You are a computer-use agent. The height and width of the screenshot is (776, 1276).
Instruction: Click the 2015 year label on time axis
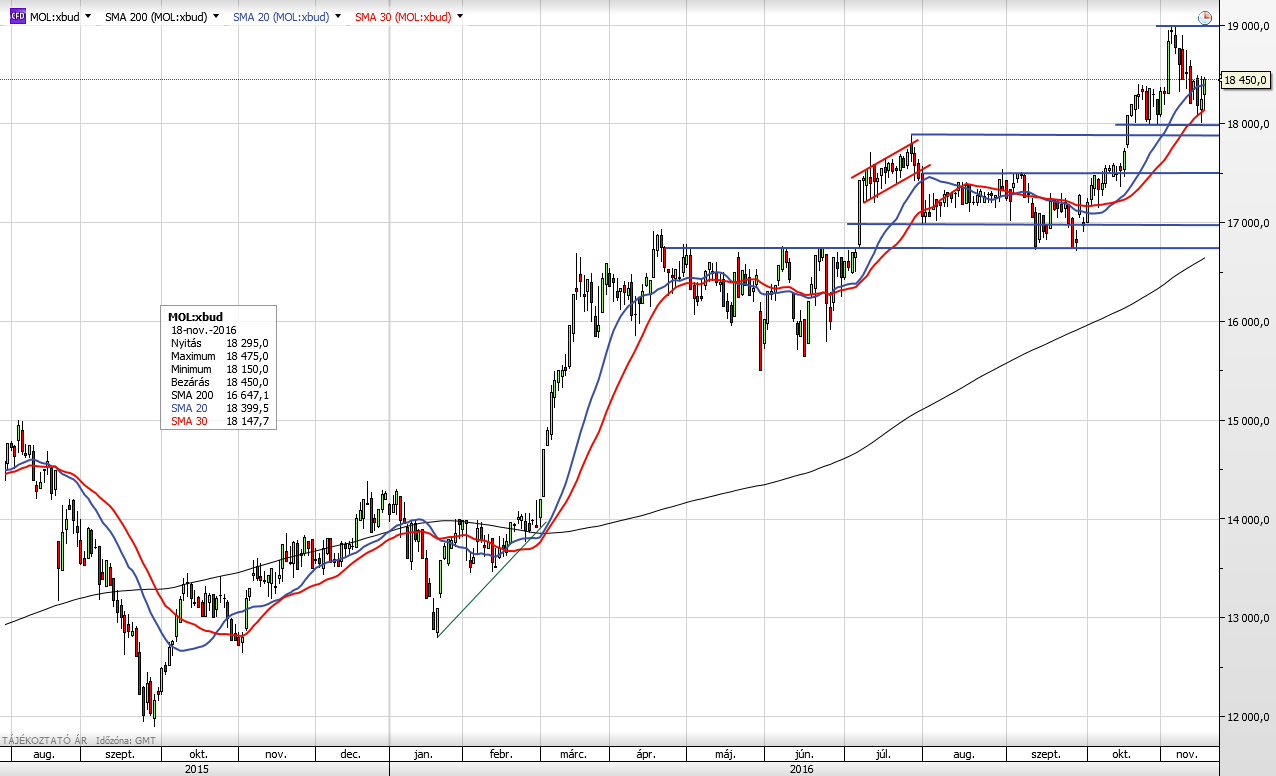(197, 769)
